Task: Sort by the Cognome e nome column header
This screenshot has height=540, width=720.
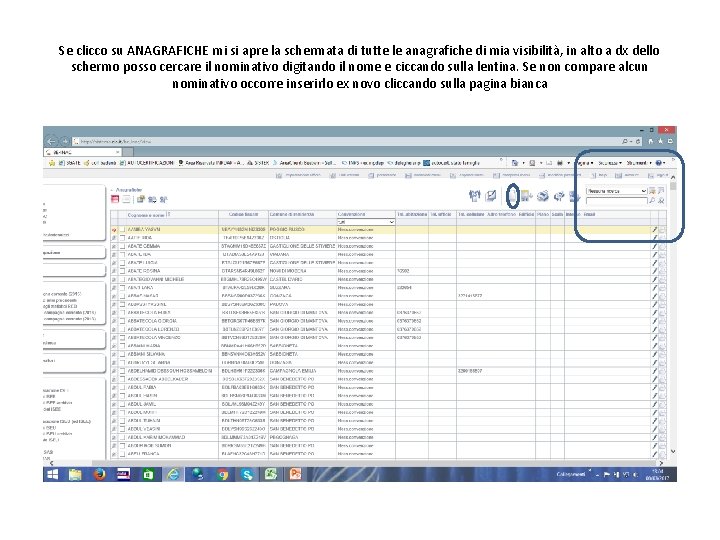Action: 146,214
